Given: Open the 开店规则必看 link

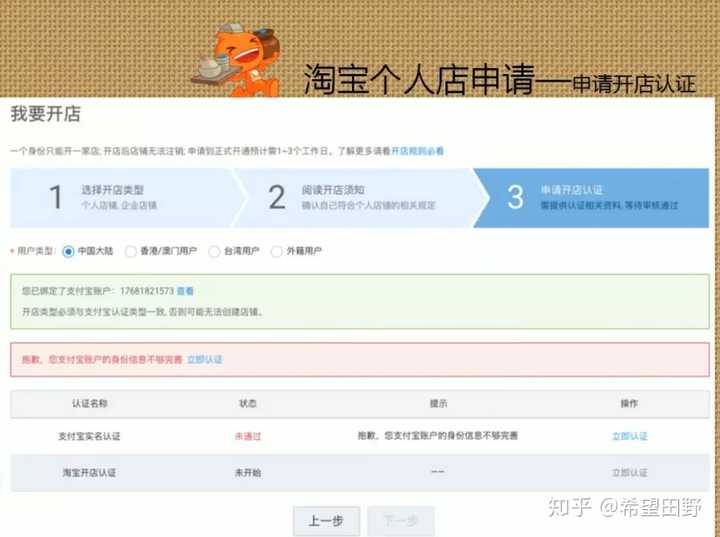Looking at the screenshot, I should pyautogui.click(x=417, y=151).
